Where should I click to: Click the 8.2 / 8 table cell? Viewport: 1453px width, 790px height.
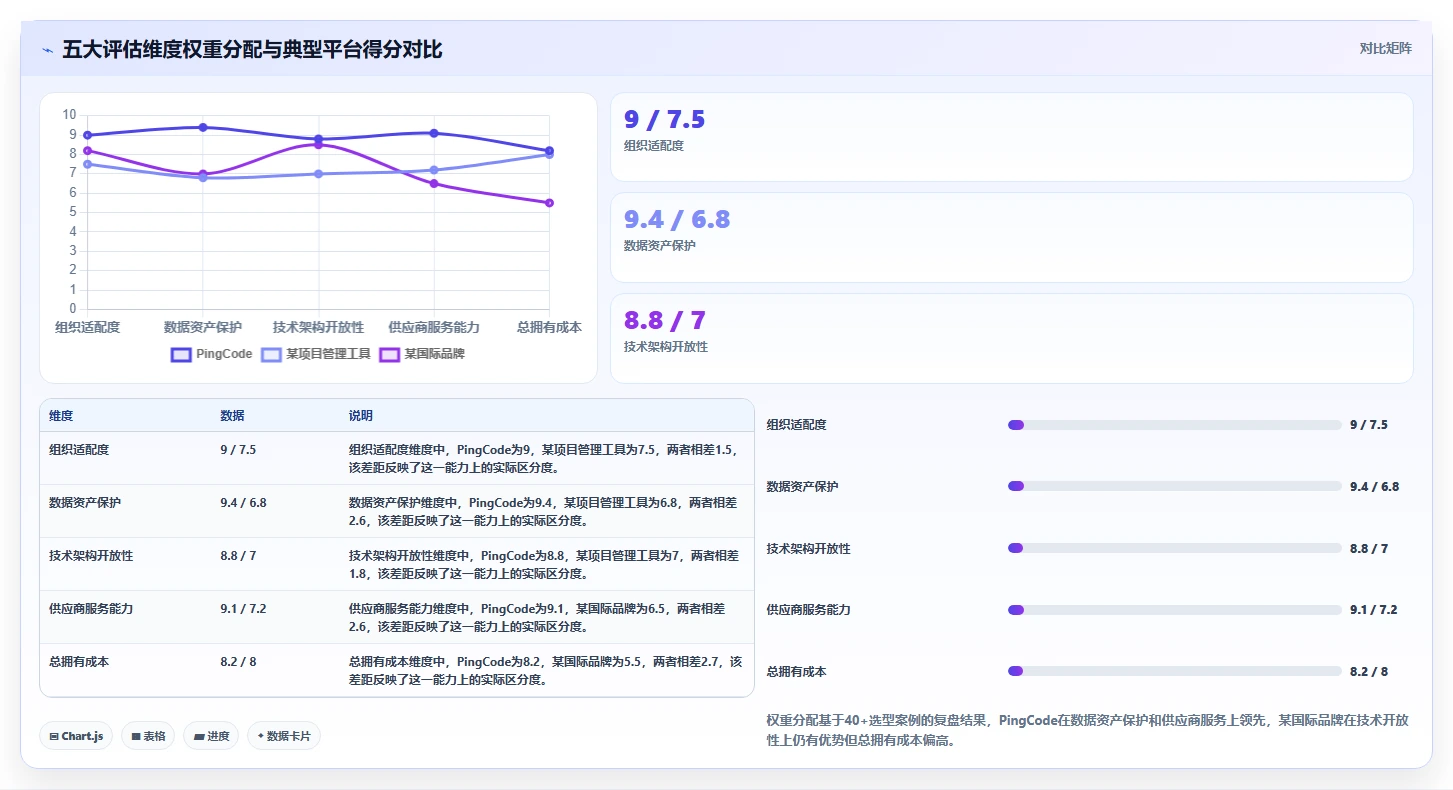tap(238, 662)
